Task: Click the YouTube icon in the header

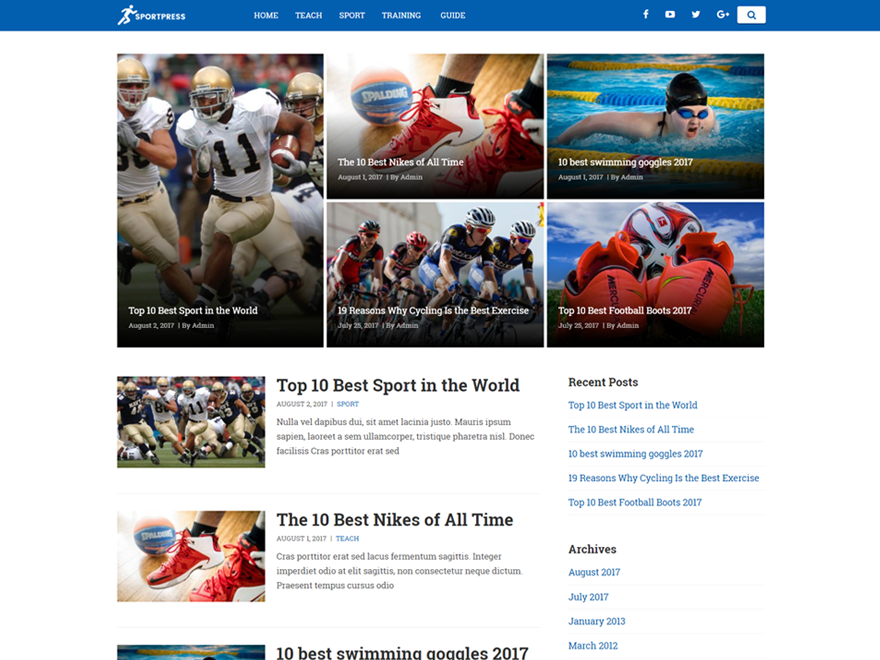Action: coord(670,14)
